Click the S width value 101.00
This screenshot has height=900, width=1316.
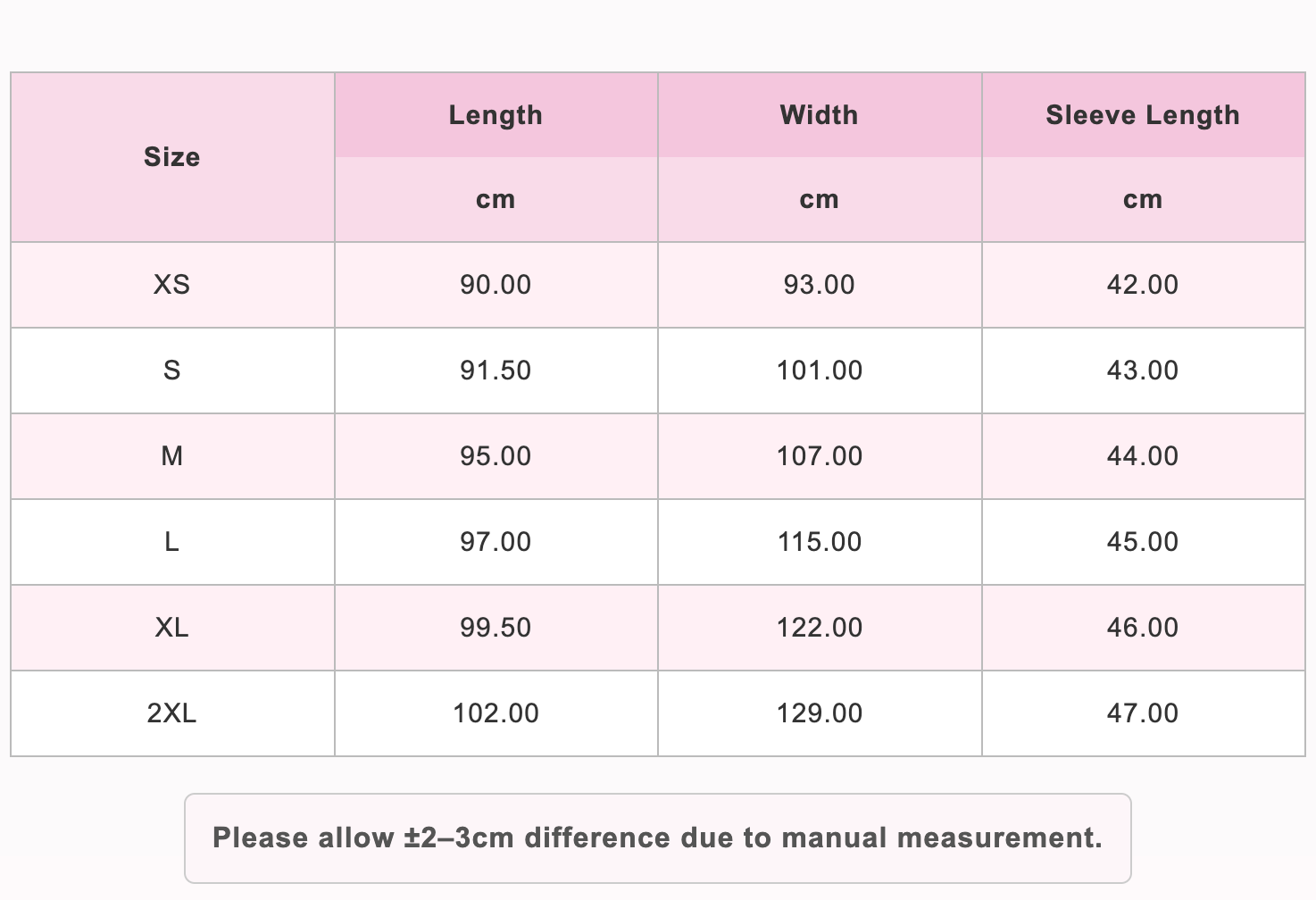[820, 371]
